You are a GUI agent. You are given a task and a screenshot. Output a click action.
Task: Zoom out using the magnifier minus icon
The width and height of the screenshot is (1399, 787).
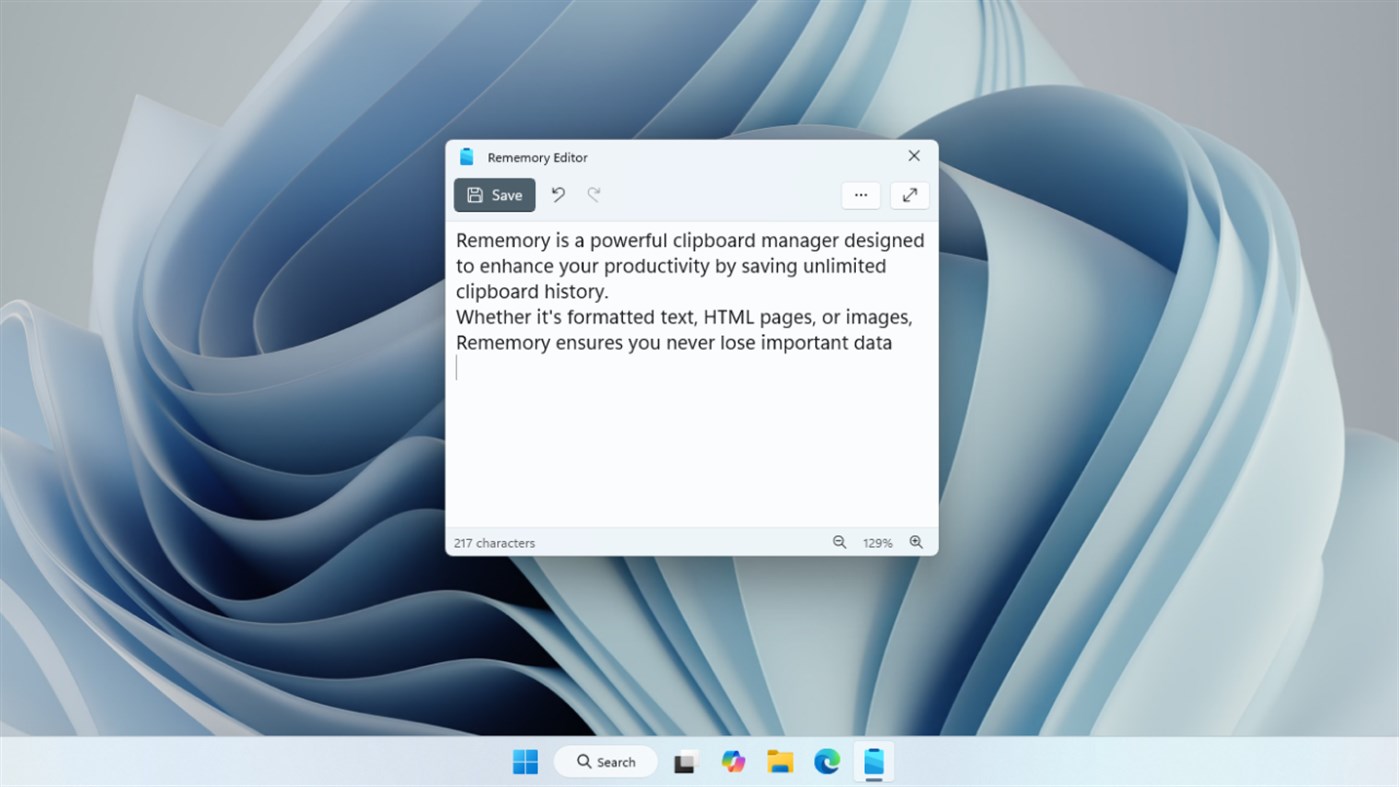839,542
